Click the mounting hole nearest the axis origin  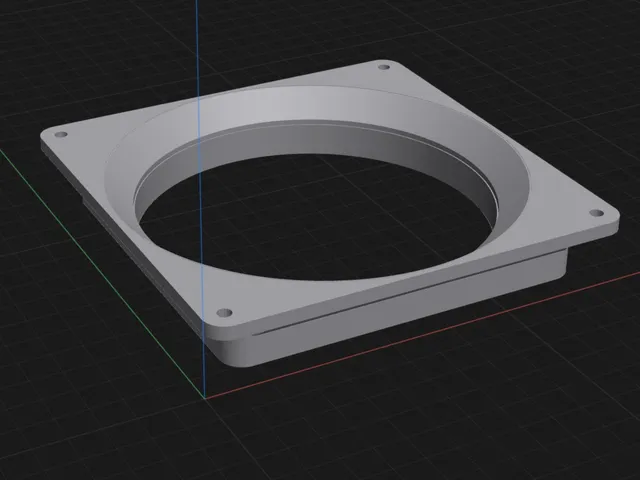click(x=224, y=313)
